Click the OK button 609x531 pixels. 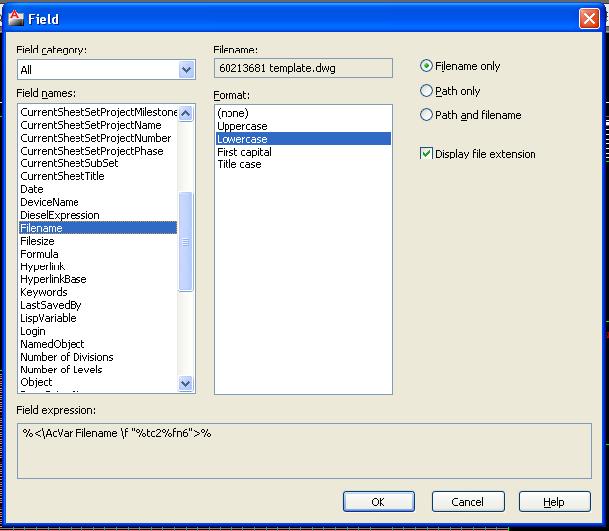(x=379, y=502)
